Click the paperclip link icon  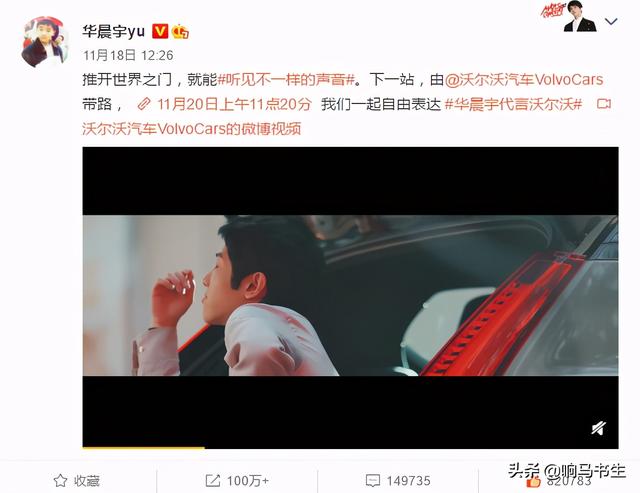[144, 104]
